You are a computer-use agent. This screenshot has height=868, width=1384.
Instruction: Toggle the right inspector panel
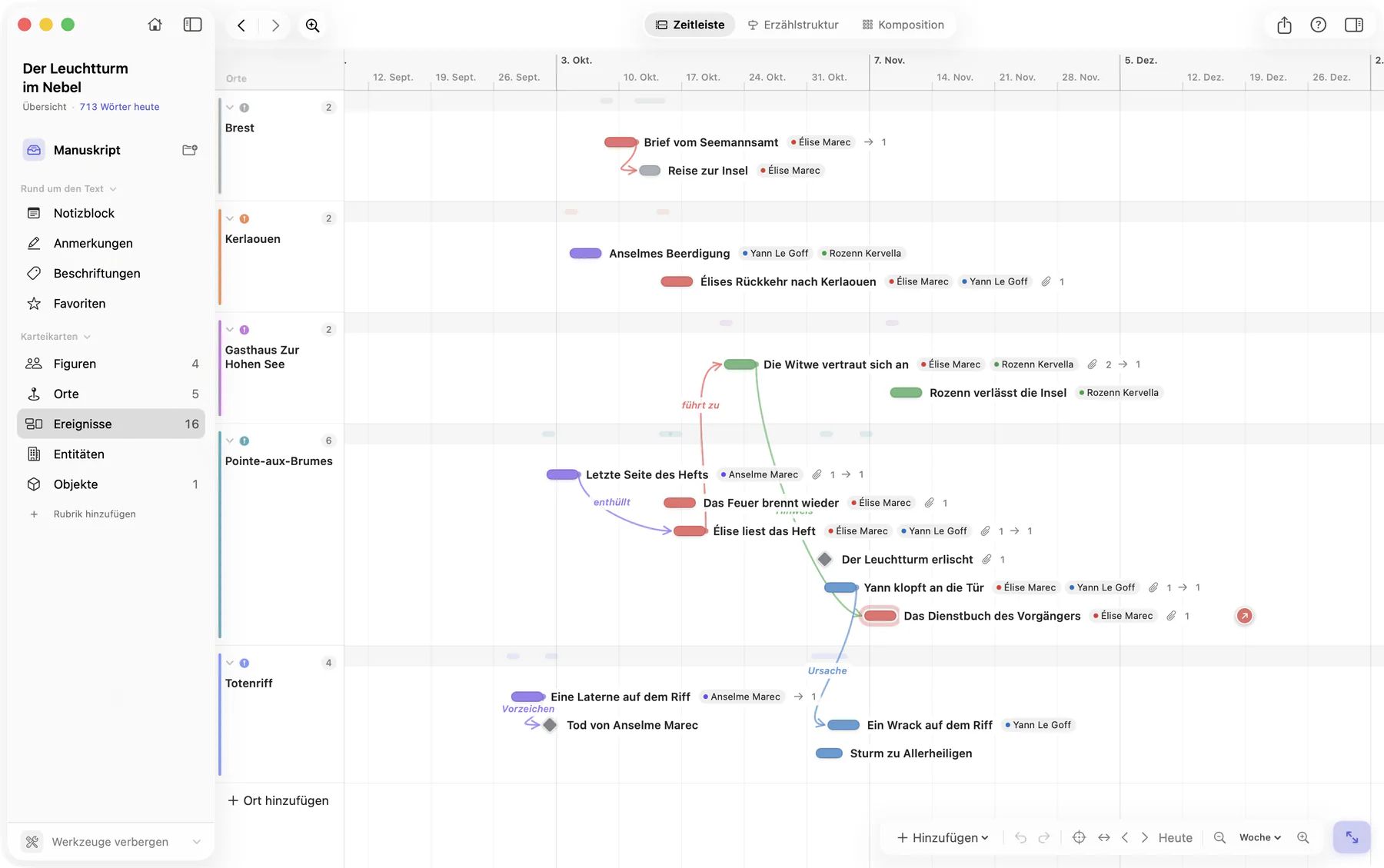tap(1354, 25)
